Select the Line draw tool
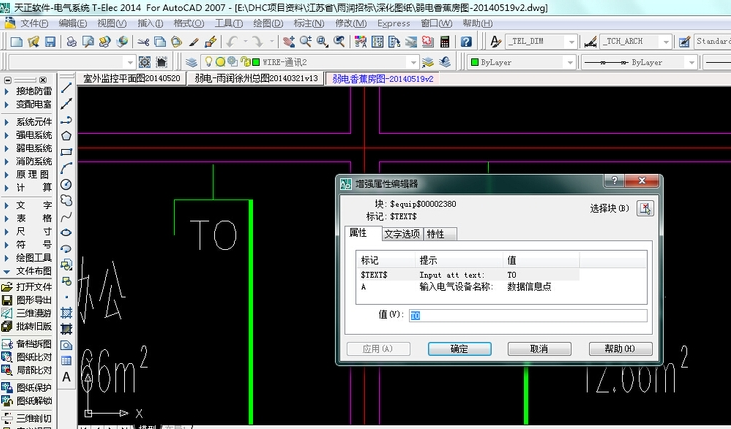 click(x=66, y=88)
